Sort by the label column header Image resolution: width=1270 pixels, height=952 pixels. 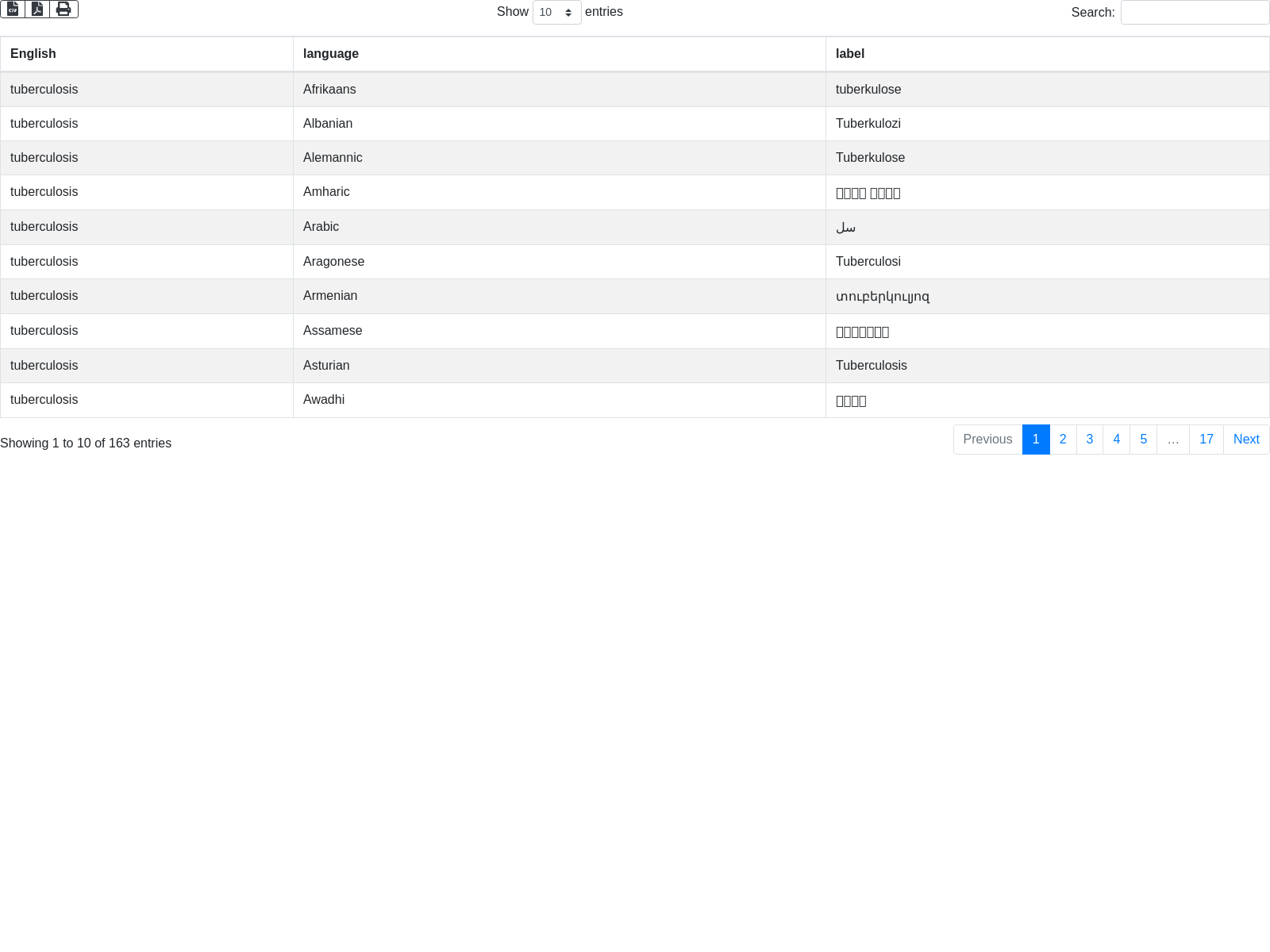tap(850, 54)
